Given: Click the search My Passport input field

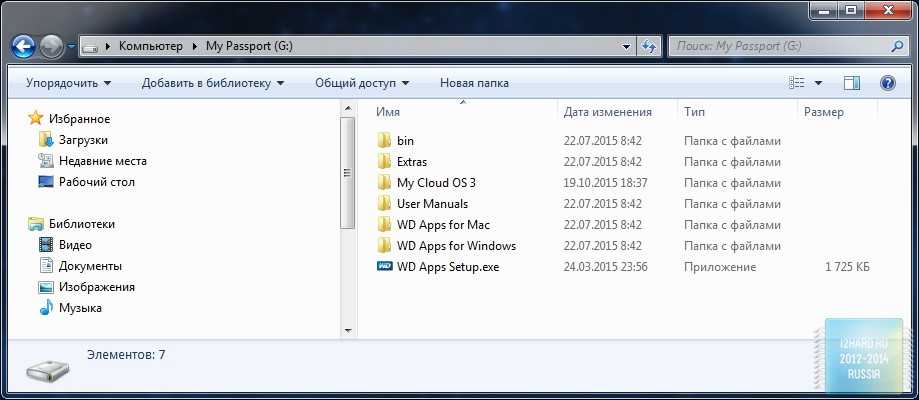Looking at the screenshot, I should click(780, 46).
